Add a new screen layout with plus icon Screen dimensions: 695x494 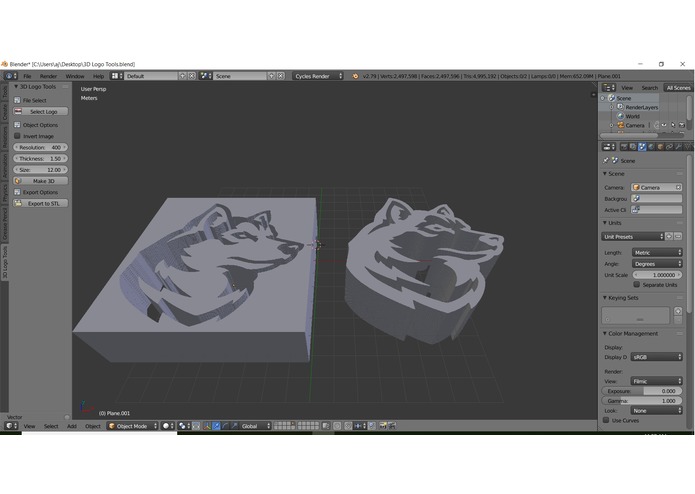pos(183,76)
